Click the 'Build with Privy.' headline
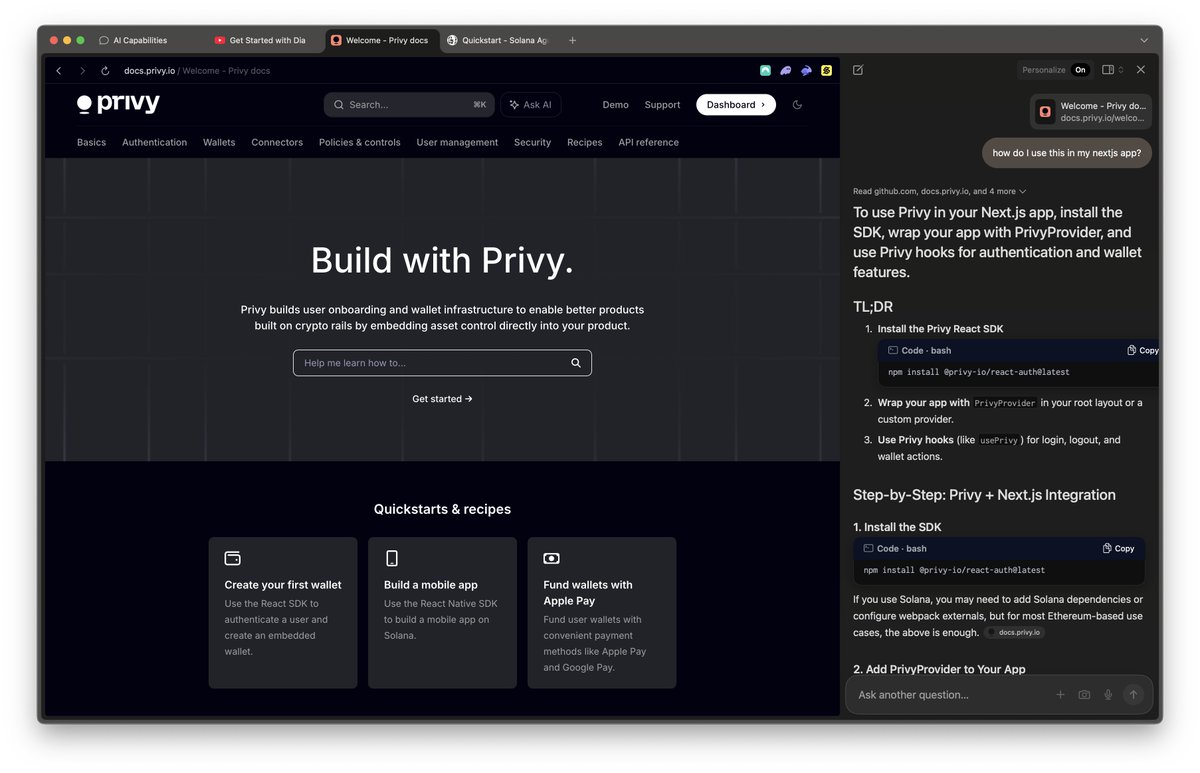This screenshot has height=773, width=1200. 442,260
